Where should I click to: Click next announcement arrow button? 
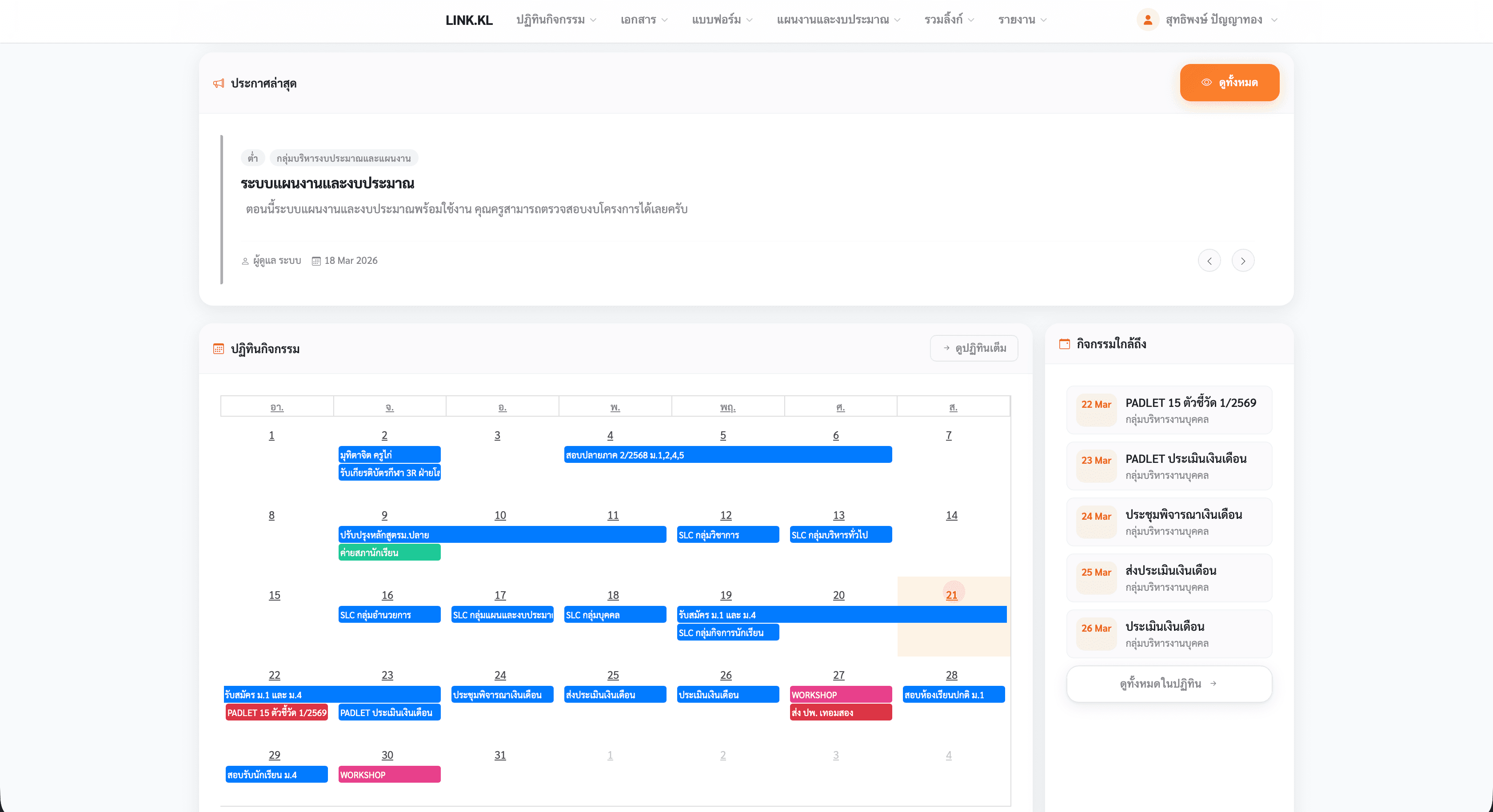pyautogui.click(x=1243, y=261)
